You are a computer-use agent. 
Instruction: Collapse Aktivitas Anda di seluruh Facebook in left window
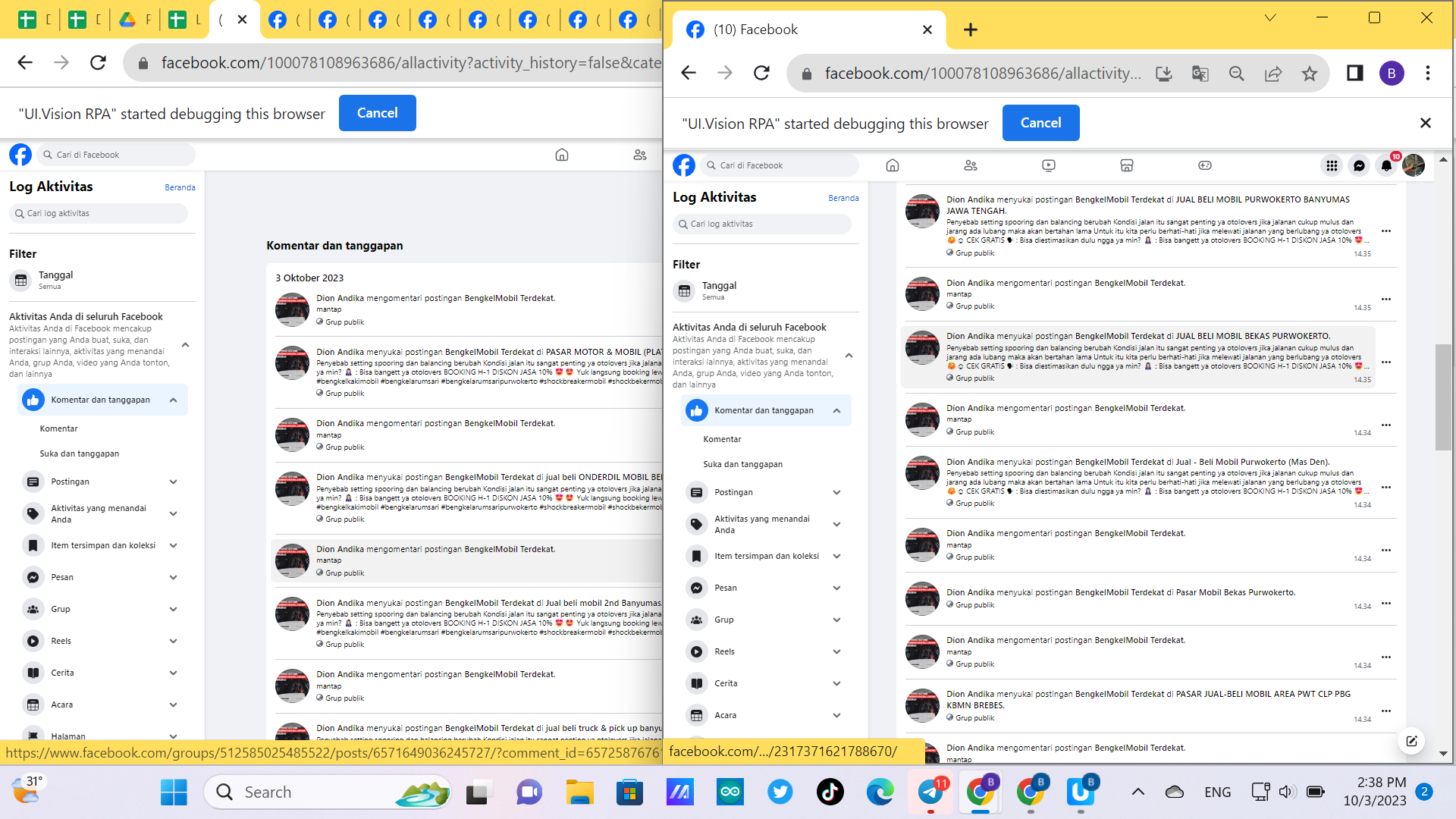click(185, 345)
